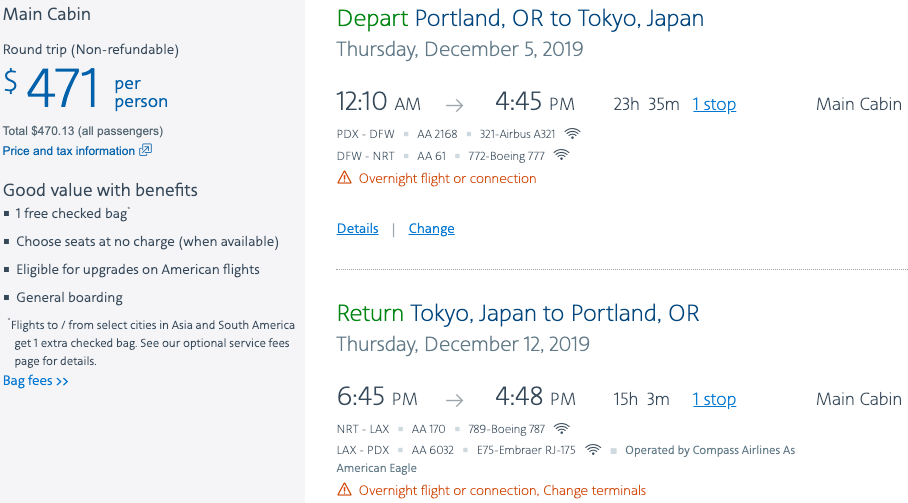Click warning triangle beside Change terminals notice
The image size is (908, 503).
[345, 490]
